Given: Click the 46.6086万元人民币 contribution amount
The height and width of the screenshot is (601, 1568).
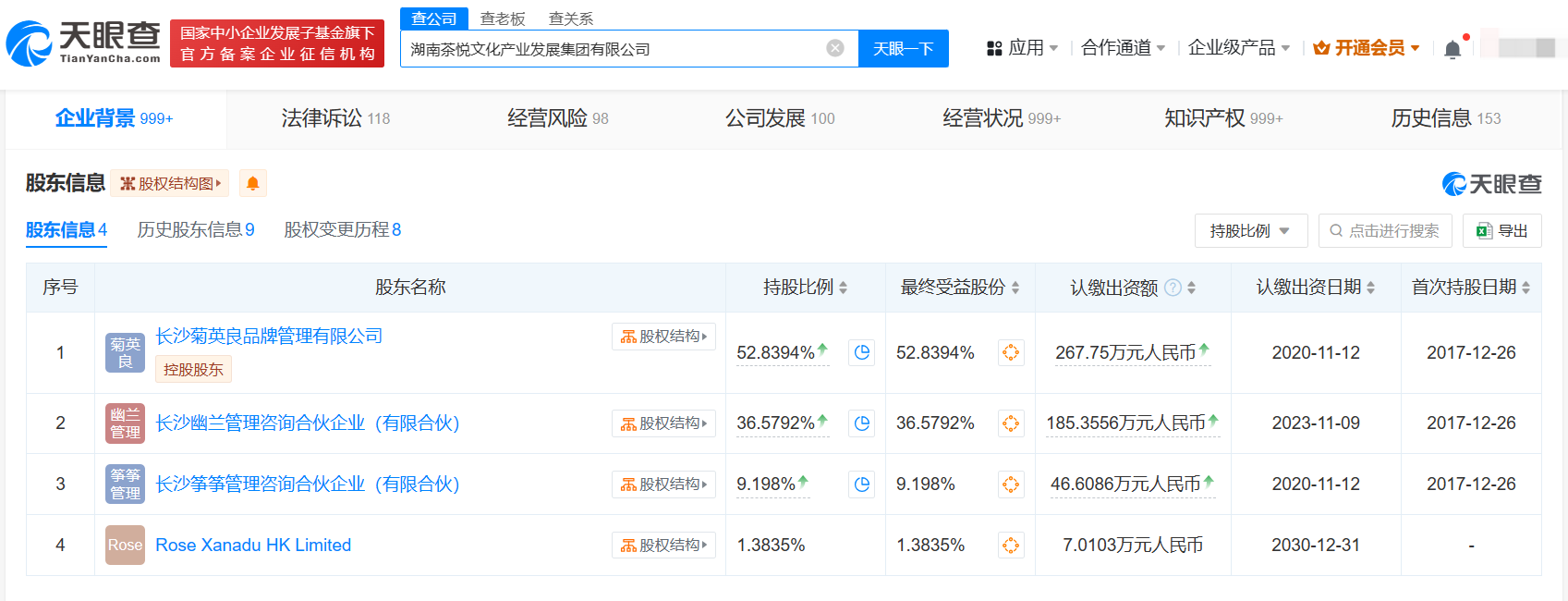Looking at the screenshot, I should 1125,484.
